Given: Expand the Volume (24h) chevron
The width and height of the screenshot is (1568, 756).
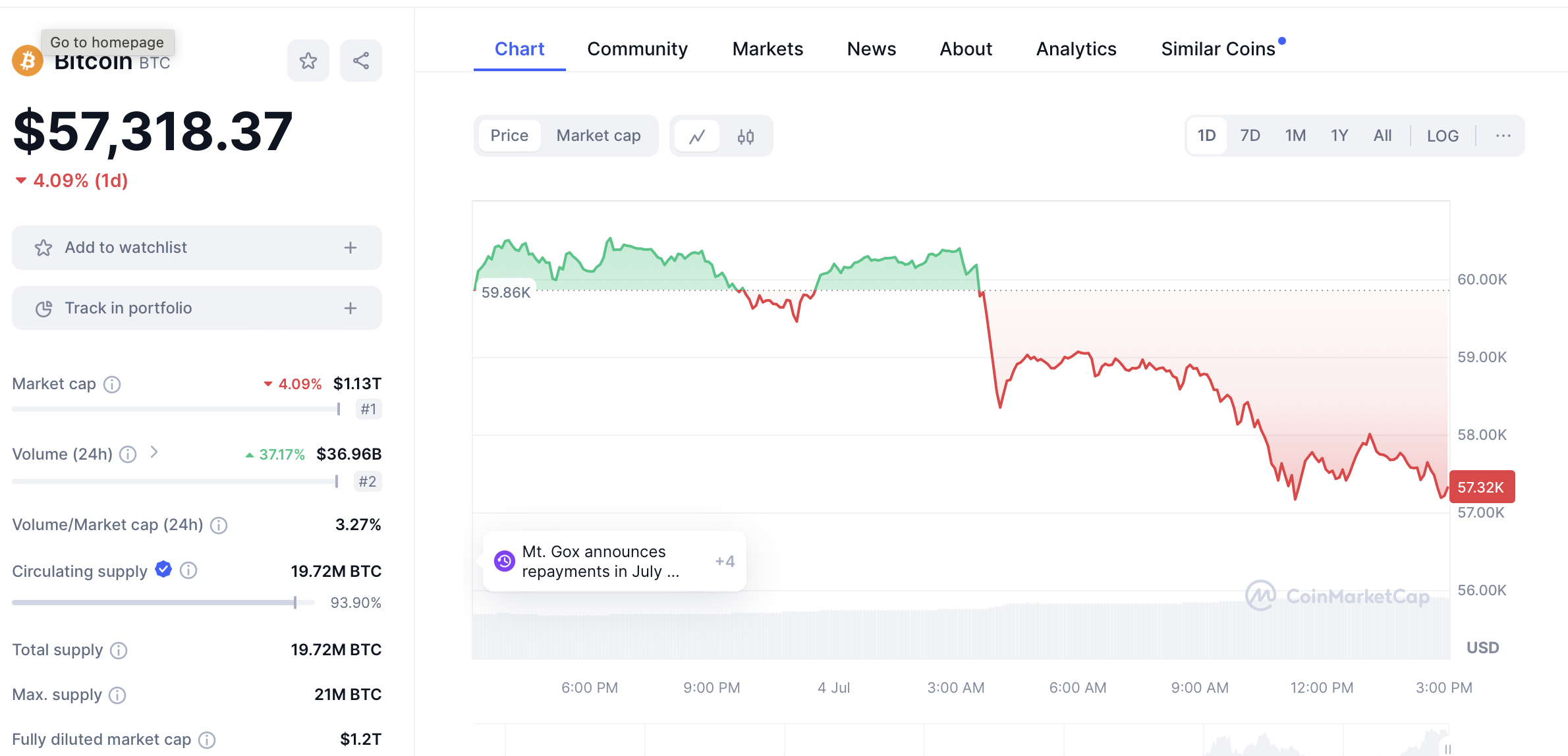Looking at the screenshot, I should [154, 452].
